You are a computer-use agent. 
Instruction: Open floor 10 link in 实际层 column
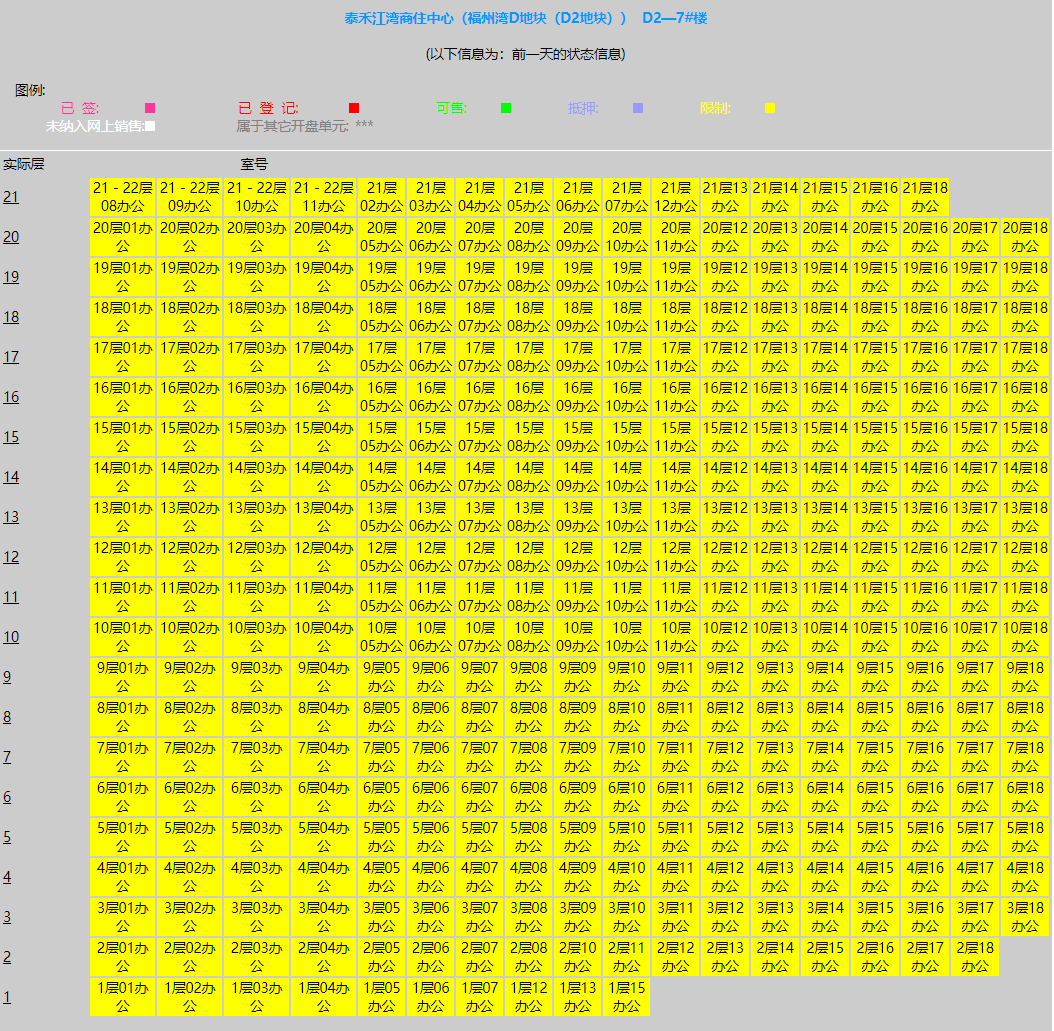pos(11,636)
